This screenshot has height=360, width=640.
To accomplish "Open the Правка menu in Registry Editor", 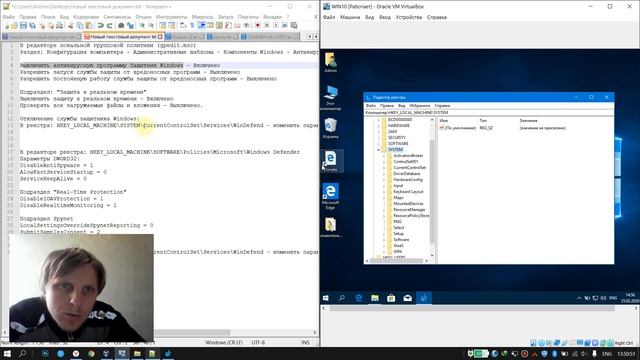I will [387, 106].
